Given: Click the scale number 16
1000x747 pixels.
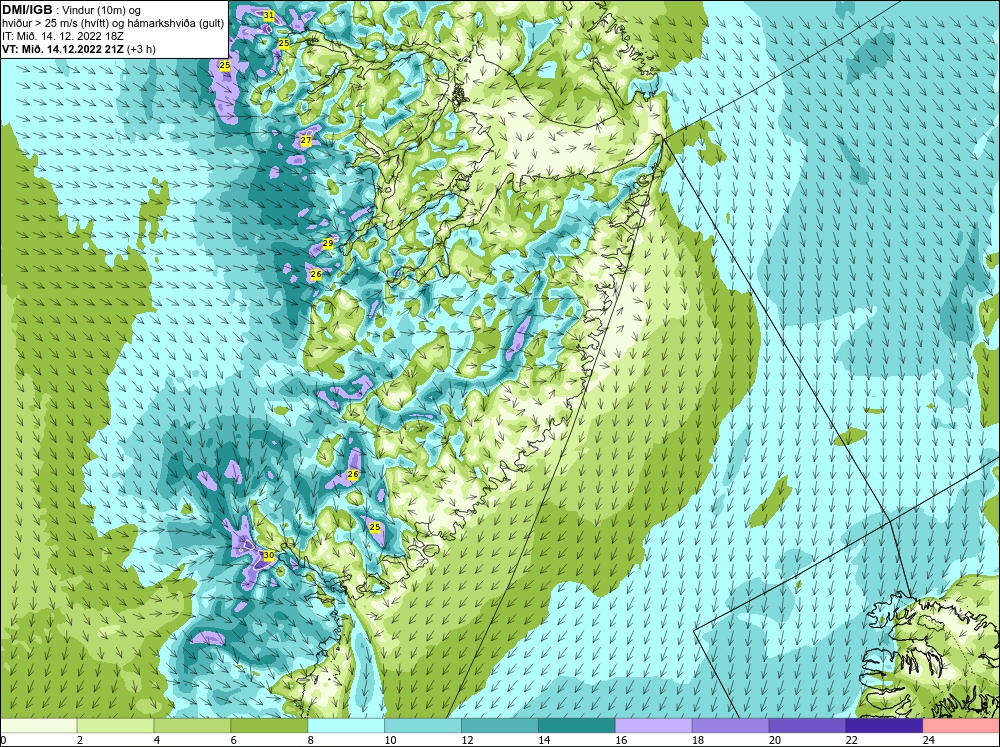Looking at the screenshot, I should click(621, 740).
